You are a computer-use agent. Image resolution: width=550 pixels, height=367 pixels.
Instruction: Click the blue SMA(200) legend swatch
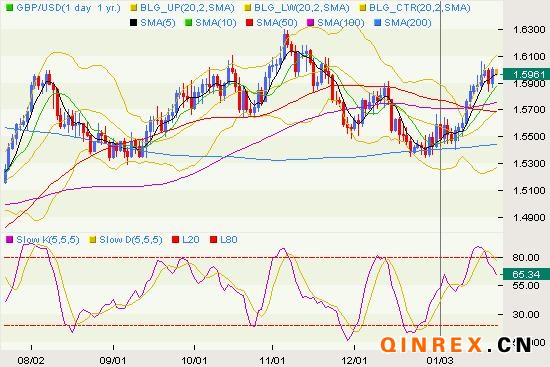377,23
